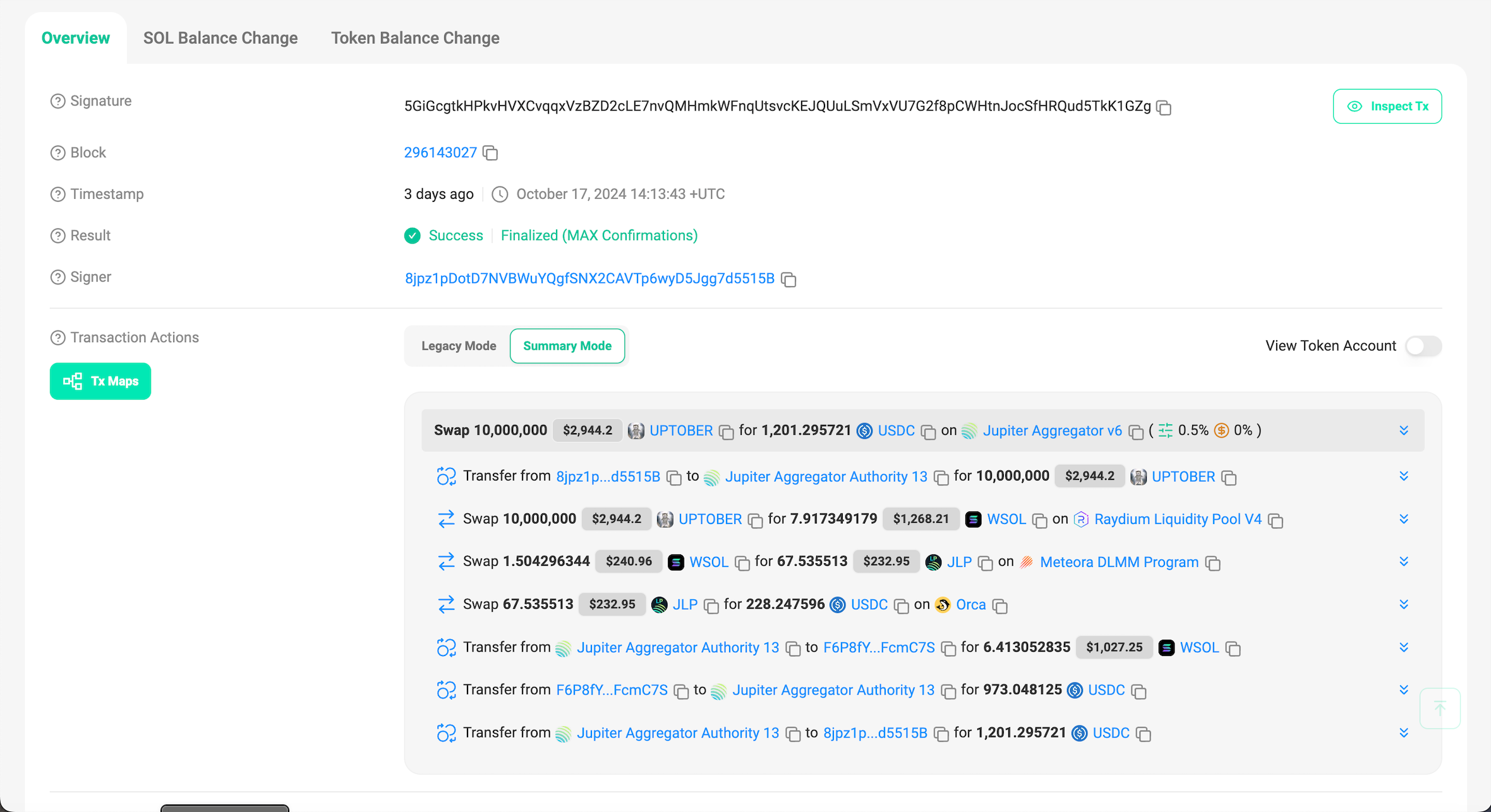Click scroll-to-top arrow button
Screen dimensions: 1491x812
pos(1440,708)
